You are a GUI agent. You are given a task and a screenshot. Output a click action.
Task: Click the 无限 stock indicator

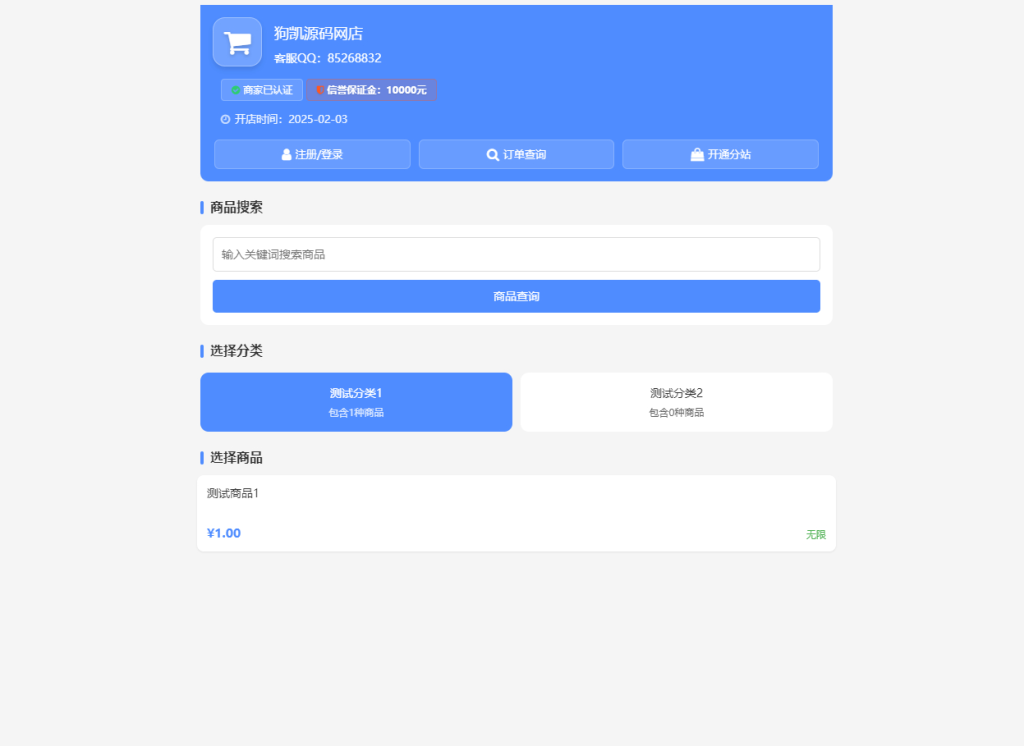814,533
